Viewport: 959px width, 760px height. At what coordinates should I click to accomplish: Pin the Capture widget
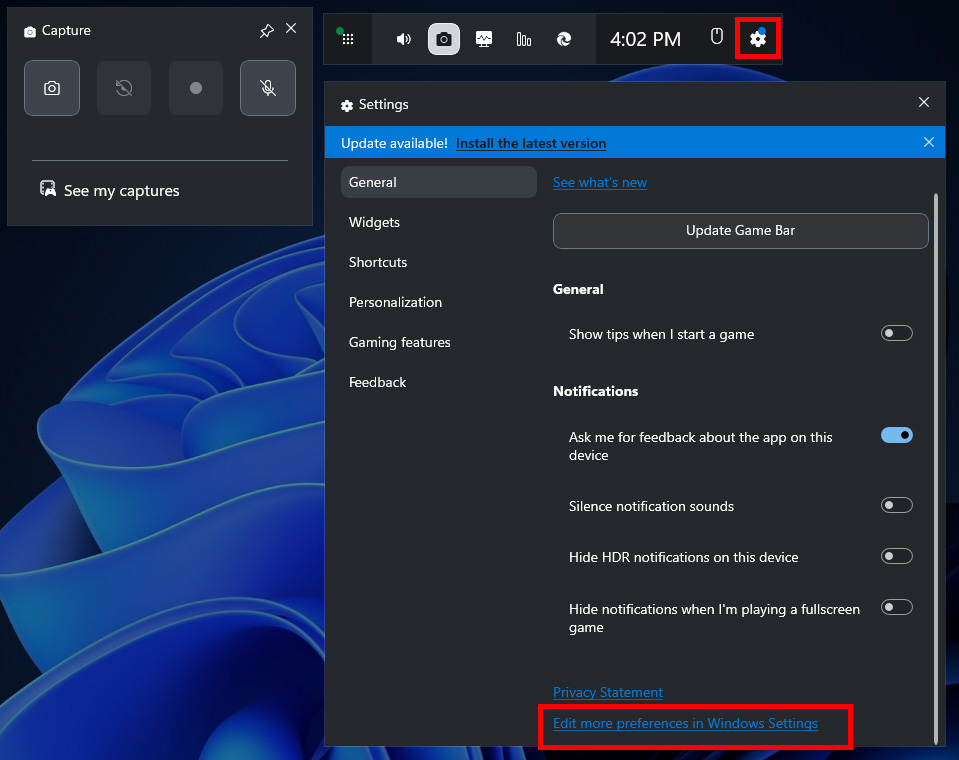pos(267,31)
